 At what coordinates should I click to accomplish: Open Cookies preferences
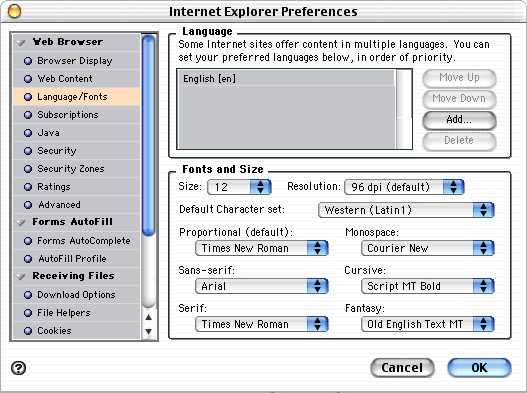(77, 331)
